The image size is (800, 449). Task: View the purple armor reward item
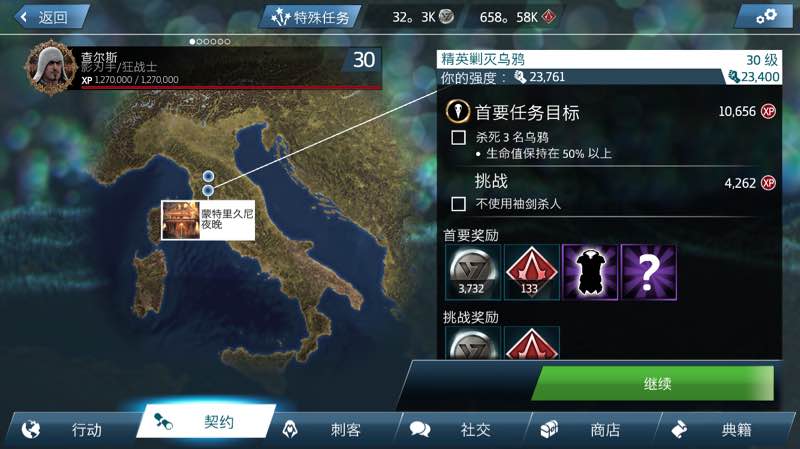[x=590, y=272]
